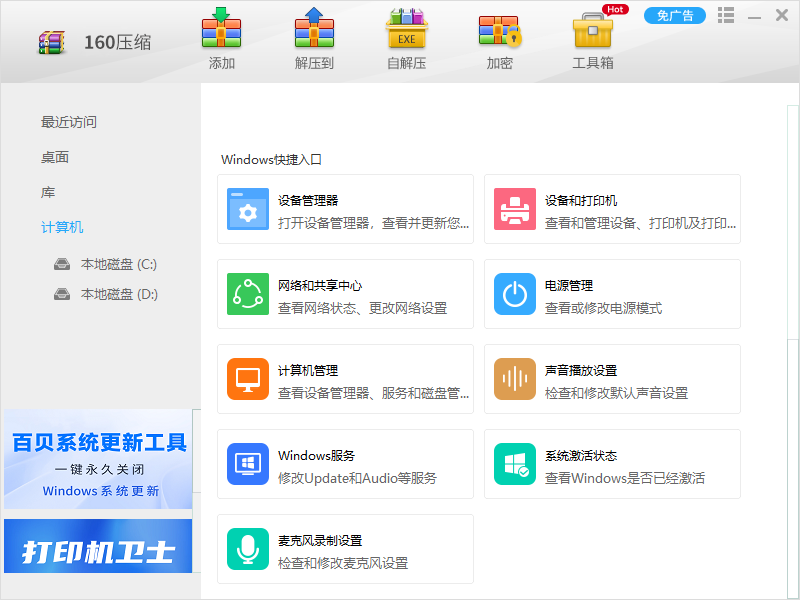Click the drive icon beside 本地磁盘 (D:)
Image resolution: width=800 pixels, height=600 pixels.
point(62,294)
